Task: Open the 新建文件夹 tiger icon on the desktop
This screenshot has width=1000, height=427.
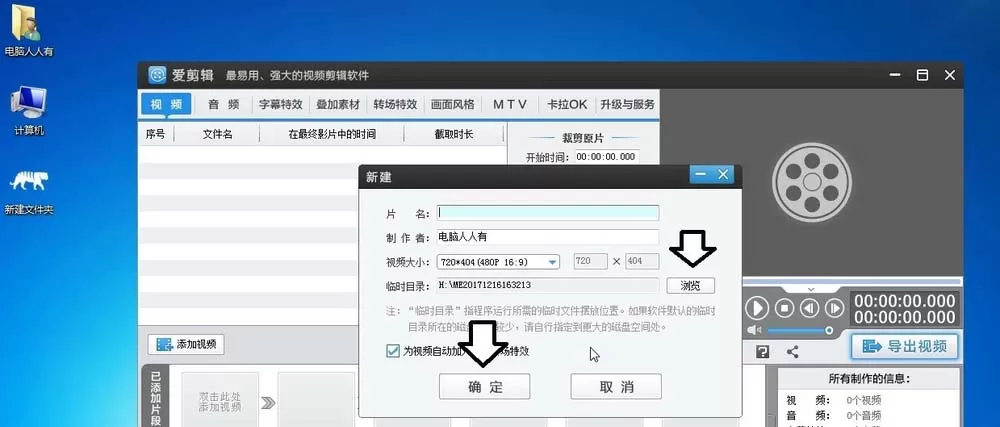Action: click(x=29, y=191)
